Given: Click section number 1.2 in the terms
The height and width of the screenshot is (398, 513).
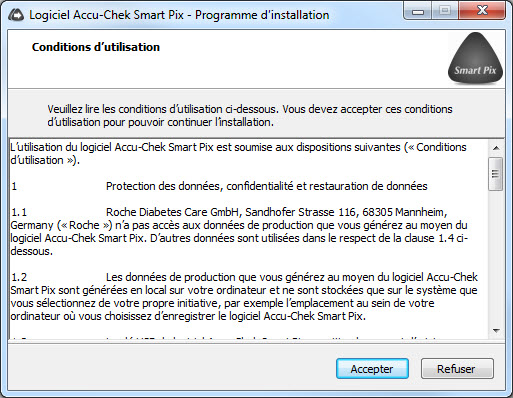Looking at the screenshot, I should pyautogui.click(x=19, y=277).
